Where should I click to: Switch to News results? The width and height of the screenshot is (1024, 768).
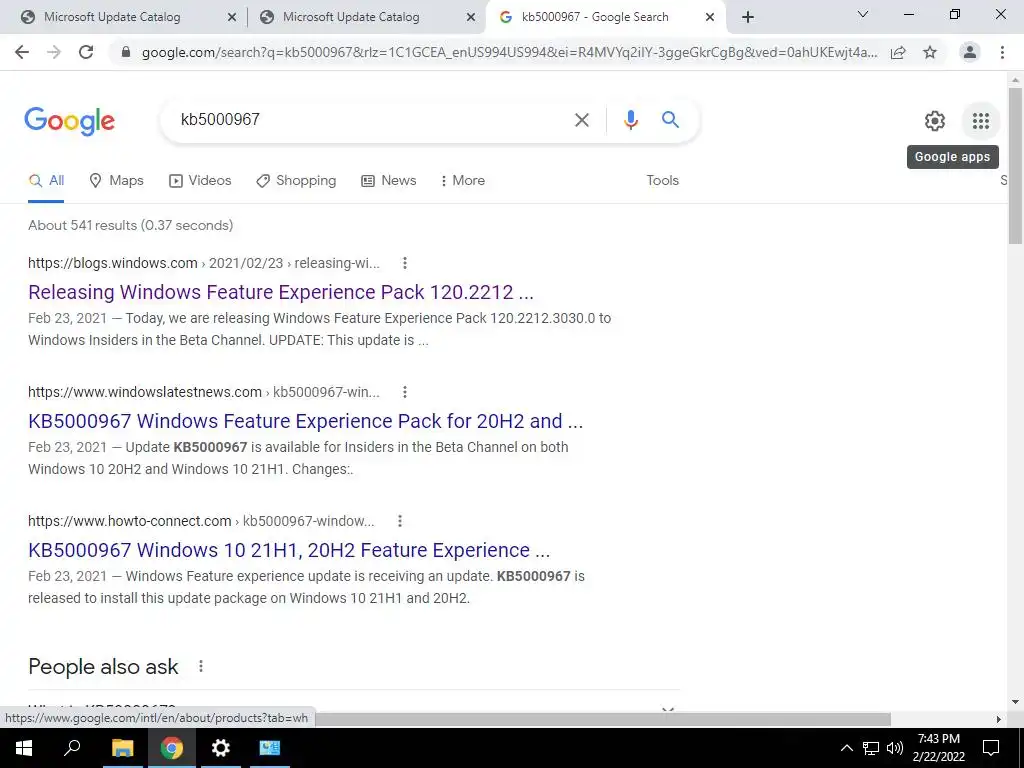(389, 181)
